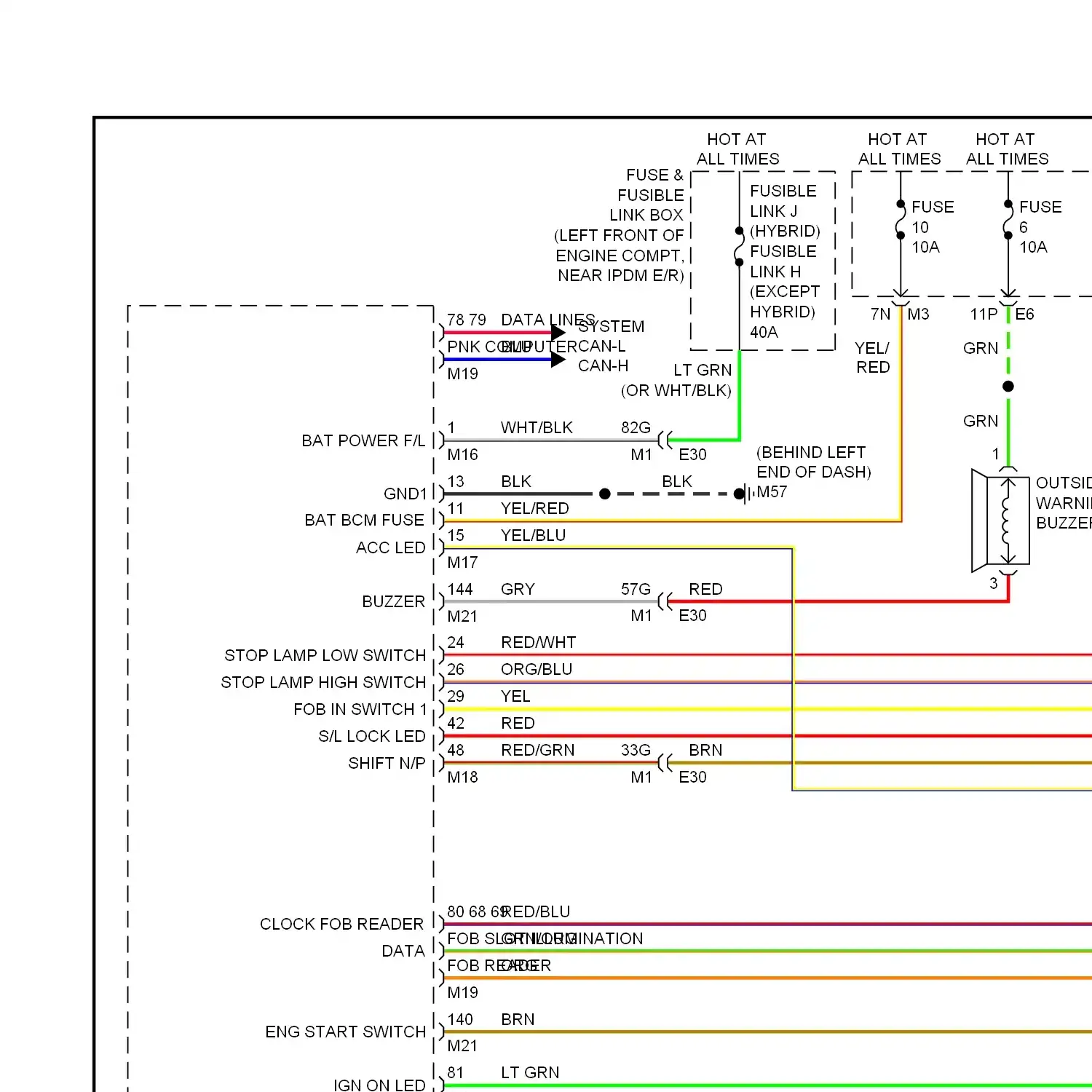Click the splice dot on the dashed green wire

[x=1008, y=387]
